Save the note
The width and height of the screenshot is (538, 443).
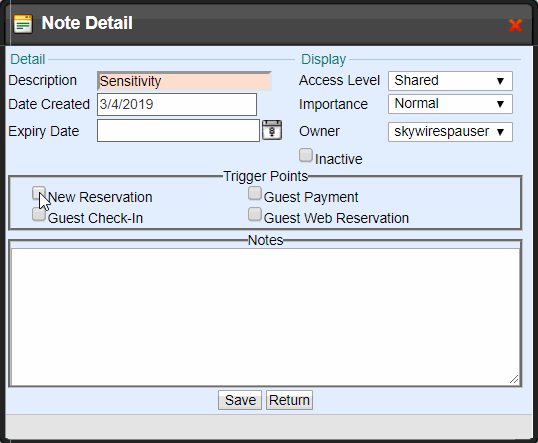(x=240, y=400)
